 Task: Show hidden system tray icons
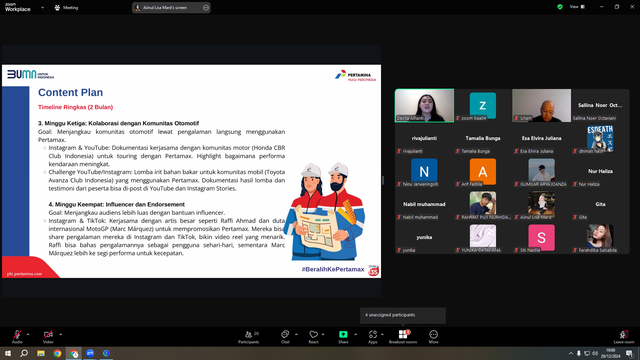point(571,353)
